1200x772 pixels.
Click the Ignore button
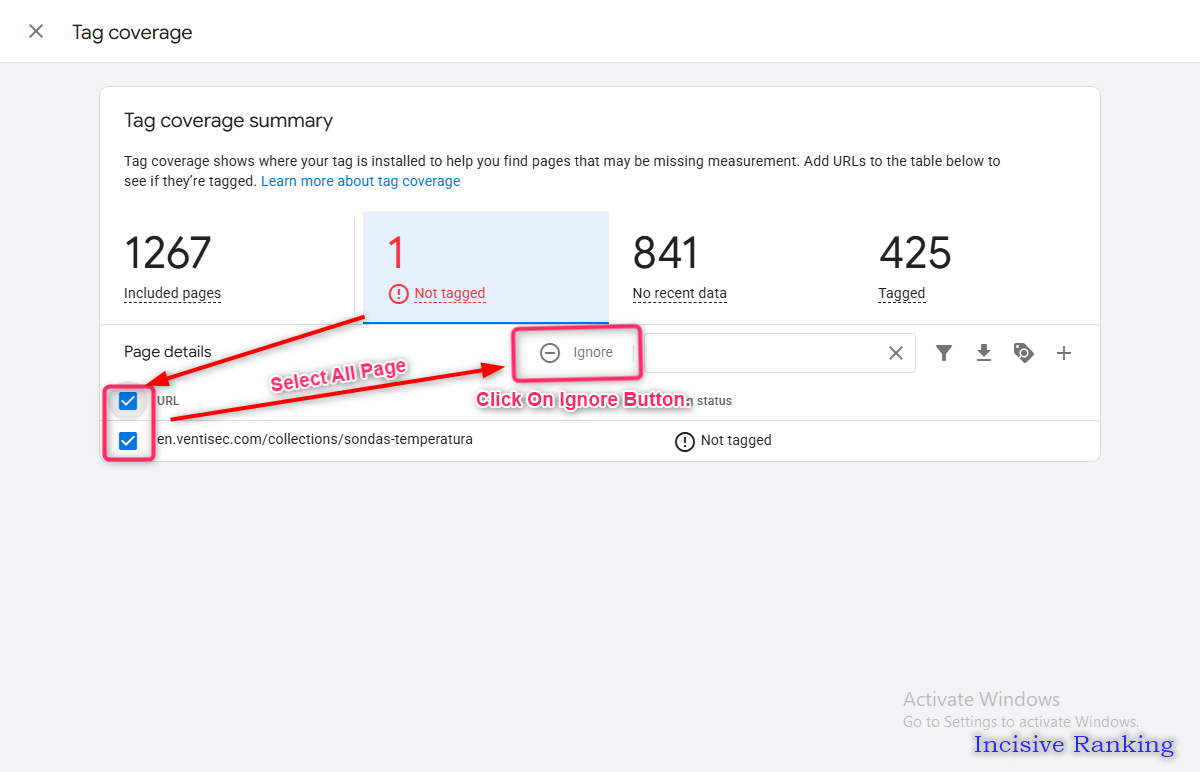coord(577,352)
